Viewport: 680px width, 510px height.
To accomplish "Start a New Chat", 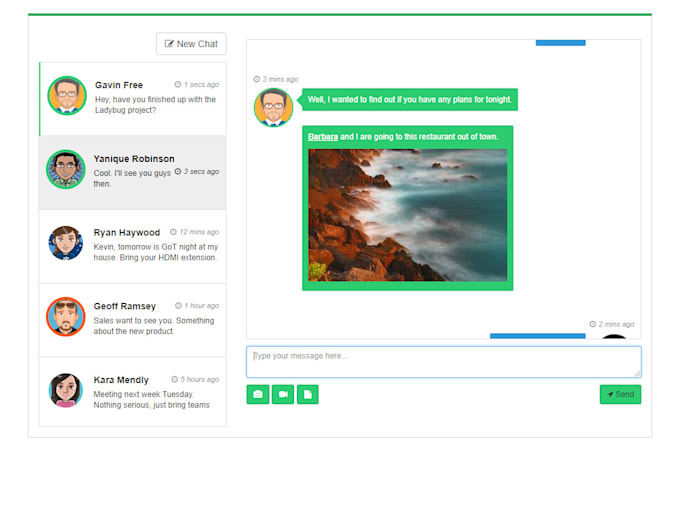I will click(x=191, y=44).
